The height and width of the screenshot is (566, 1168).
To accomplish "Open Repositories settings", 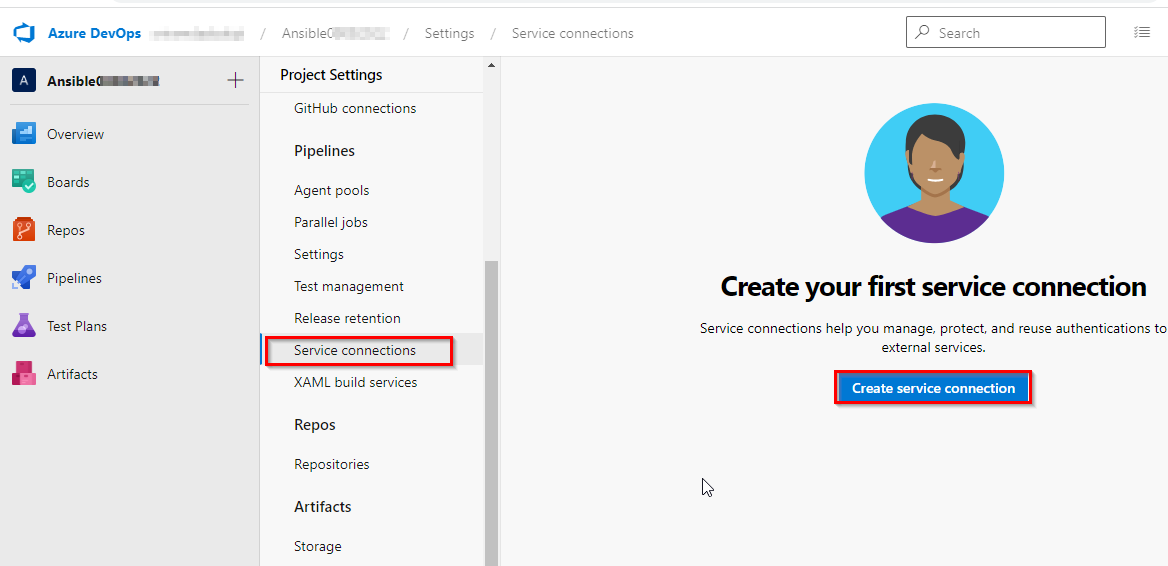I will (331, 464).
